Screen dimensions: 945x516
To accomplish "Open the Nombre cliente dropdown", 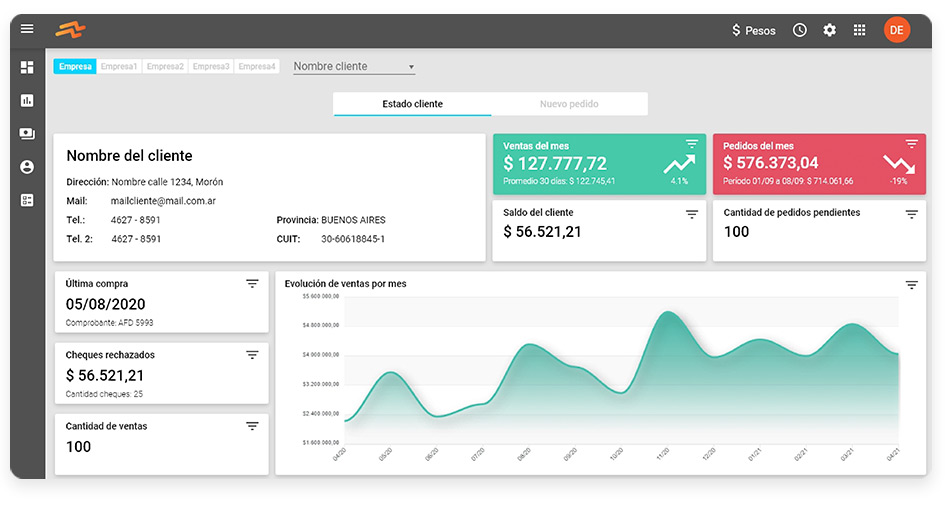I will [x=354, y=66].
